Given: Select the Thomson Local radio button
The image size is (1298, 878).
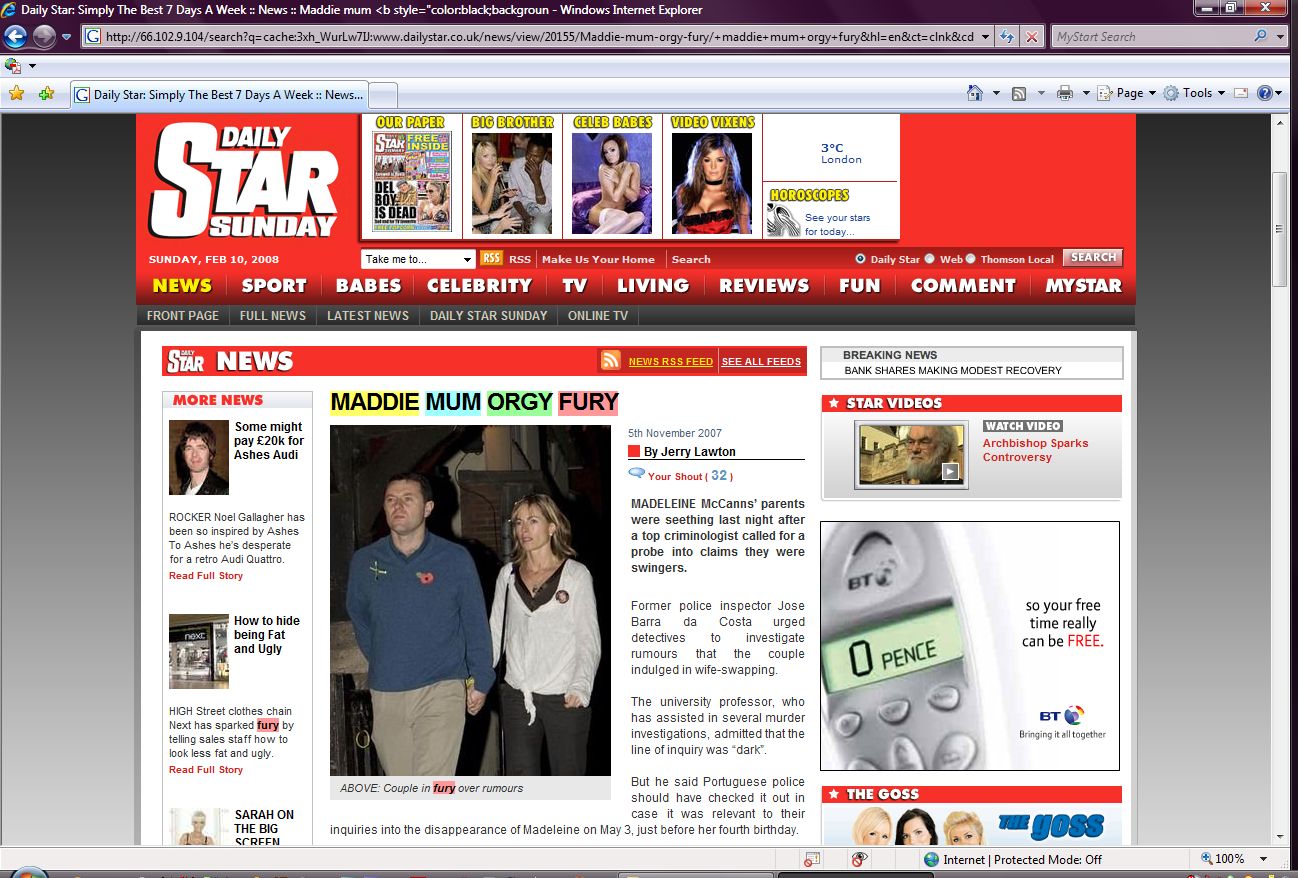Looking at the screenshot, I should point(970,258).
